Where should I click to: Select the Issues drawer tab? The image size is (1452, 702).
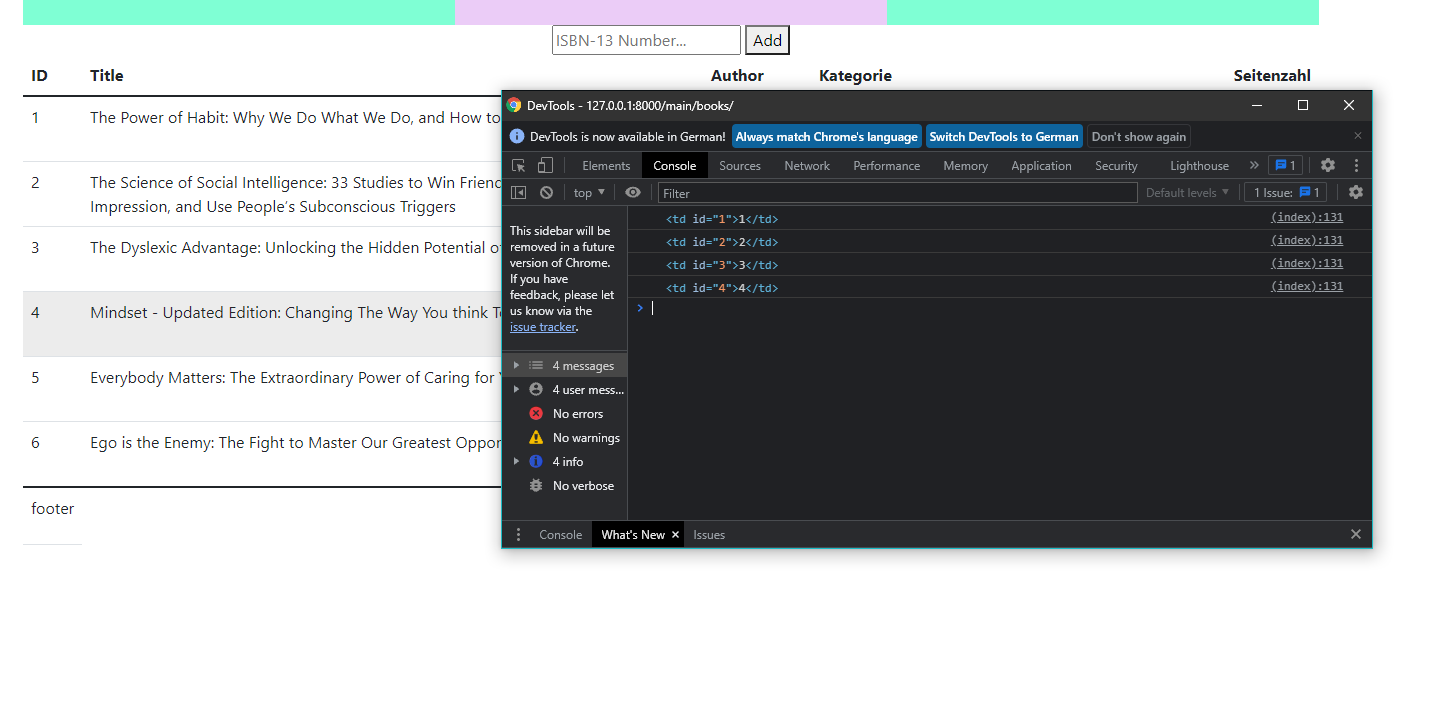click(x=709, y=535)
